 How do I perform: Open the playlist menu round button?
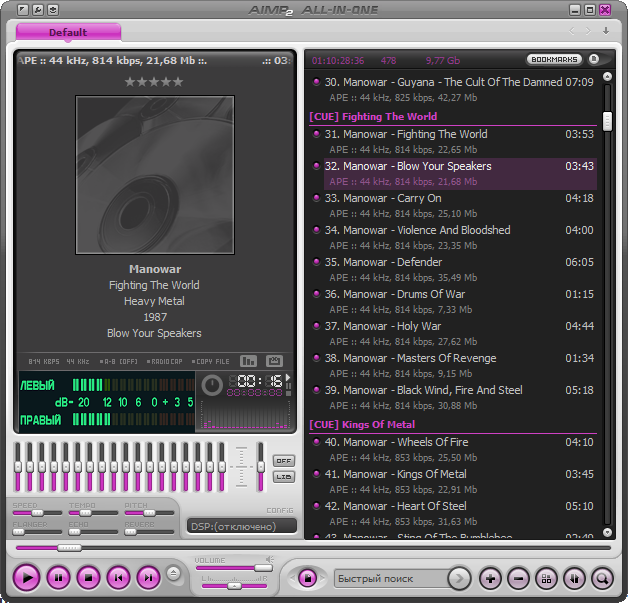pyautogui.click(x=308, y=578)
